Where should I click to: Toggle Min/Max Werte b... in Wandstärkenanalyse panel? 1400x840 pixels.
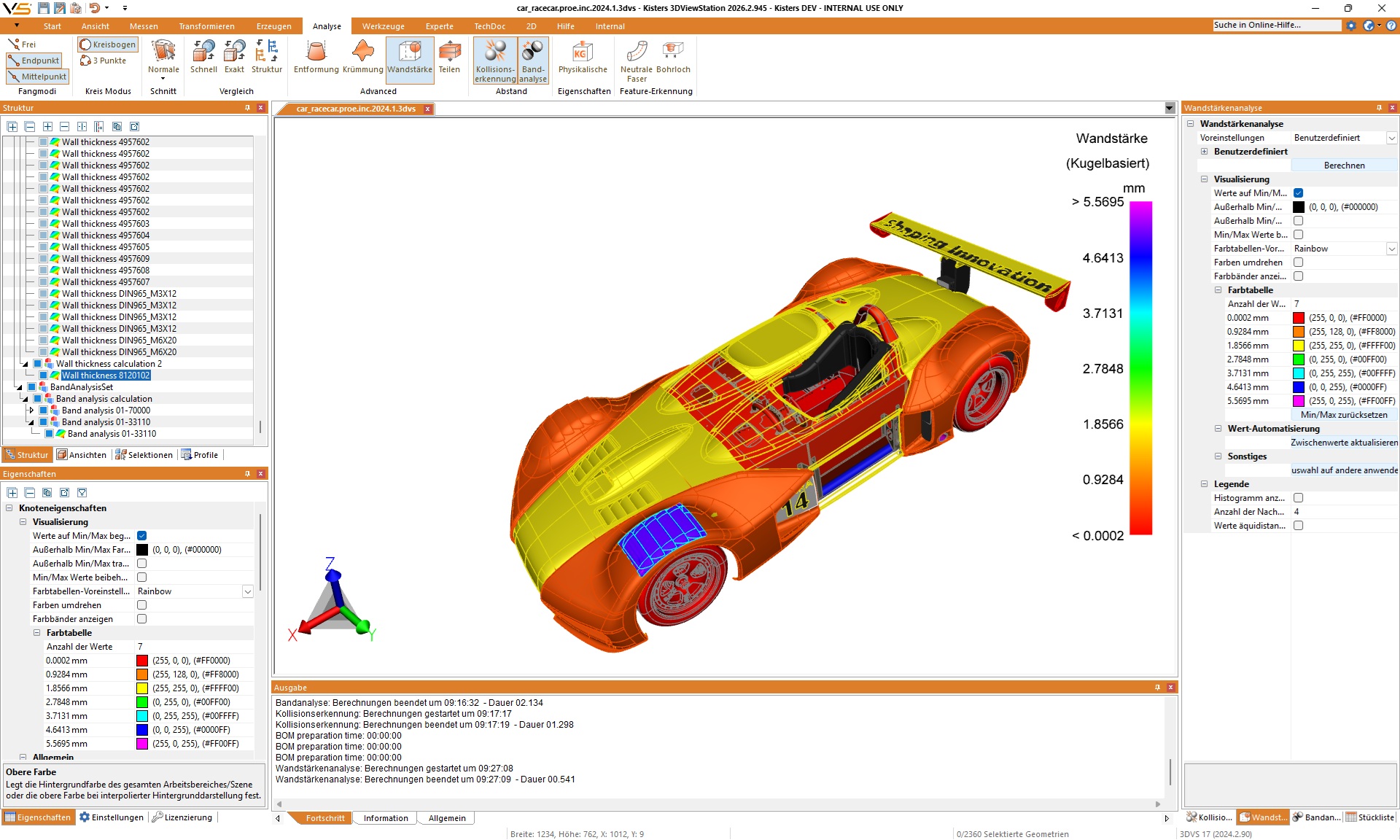point(1299,235)
